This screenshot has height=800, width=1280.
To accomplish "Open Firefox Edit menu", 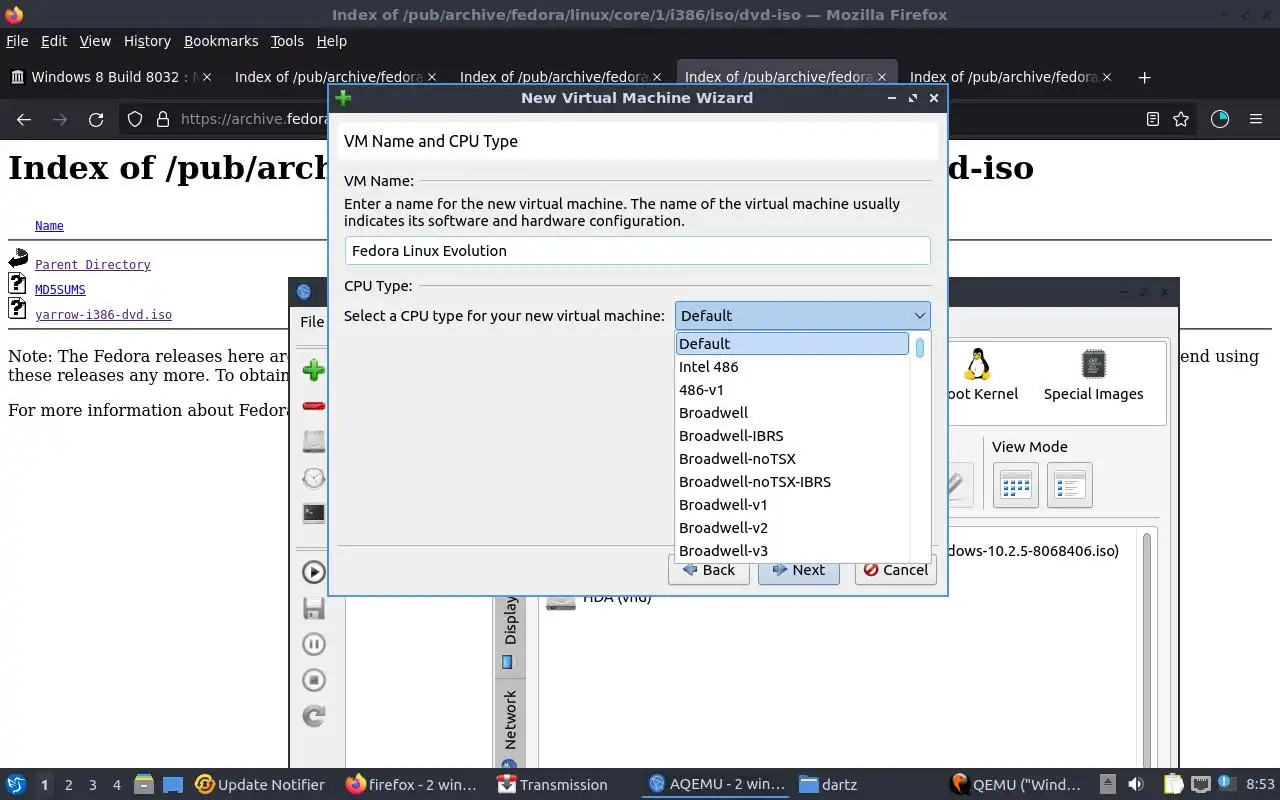I will point(54,41).
